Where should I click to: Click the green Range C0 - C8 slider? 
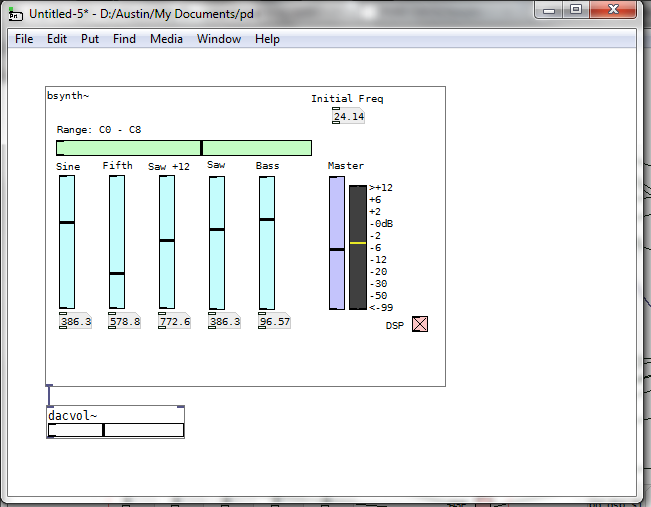pos(184,148)
